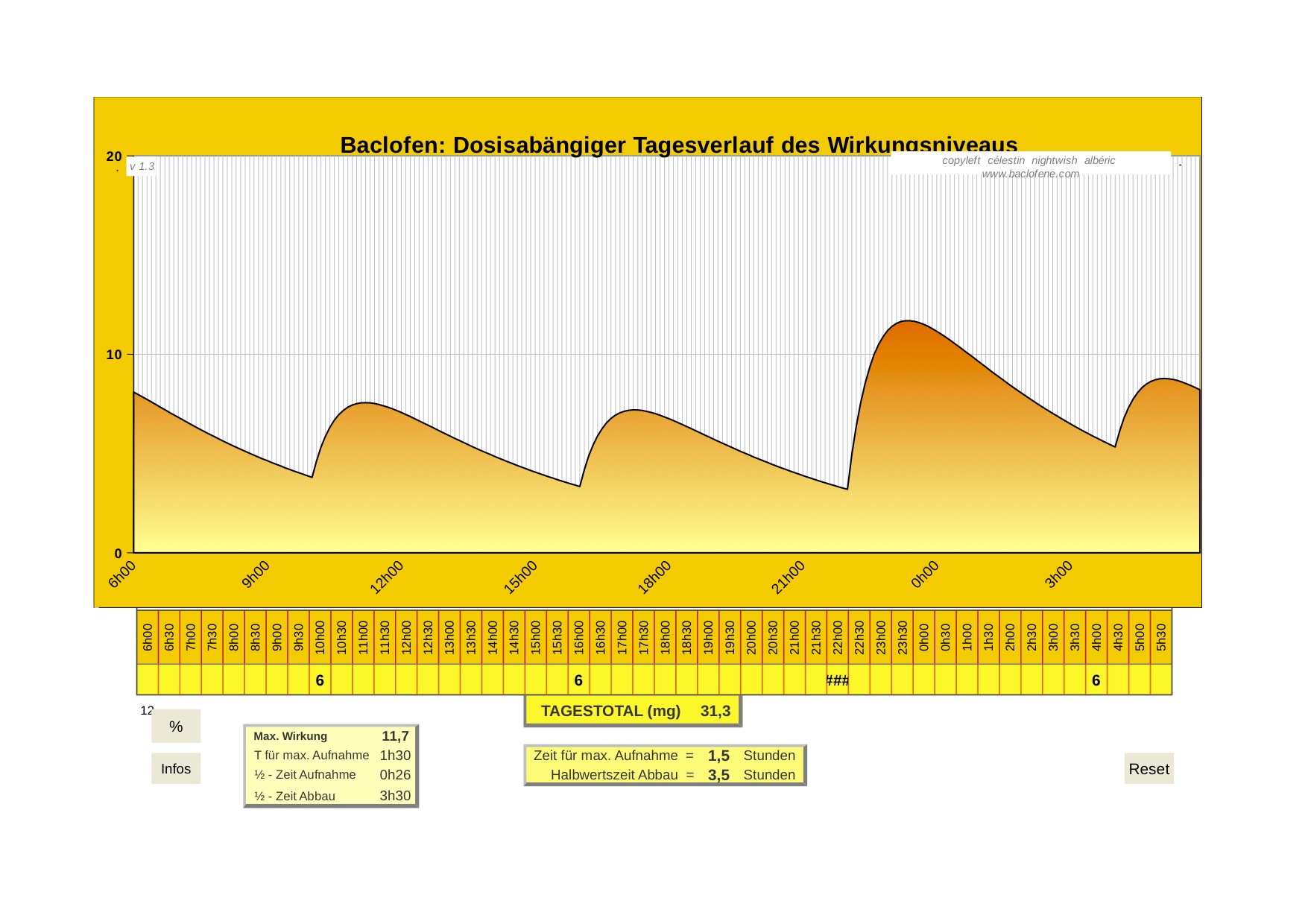
Task: Select the dose cell under 4h00
Action: 1096,680
